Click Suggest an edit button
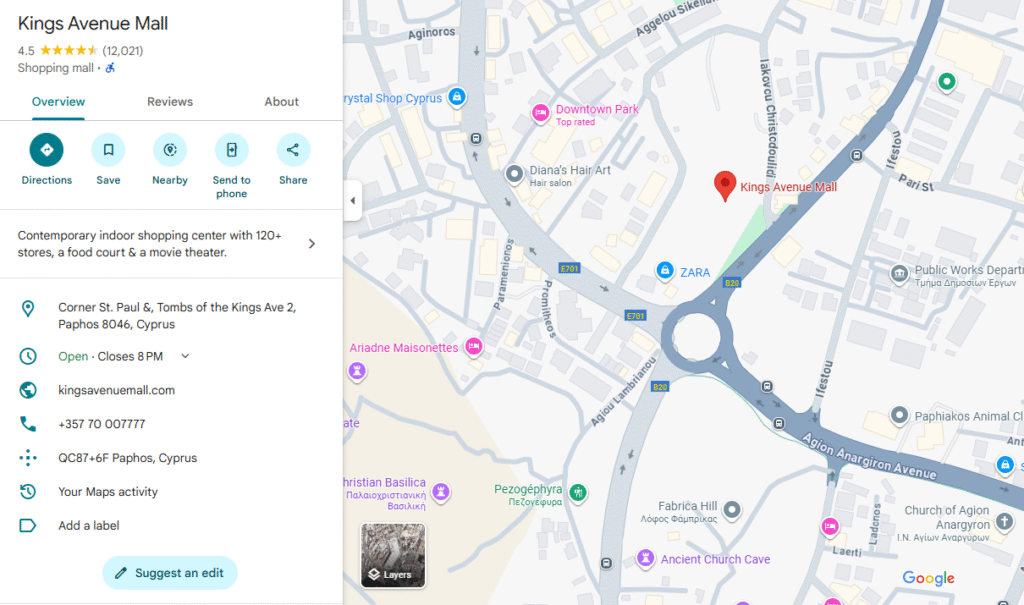Image resolution: width=1024 pixels, height=605 pixels. (170, 573)
